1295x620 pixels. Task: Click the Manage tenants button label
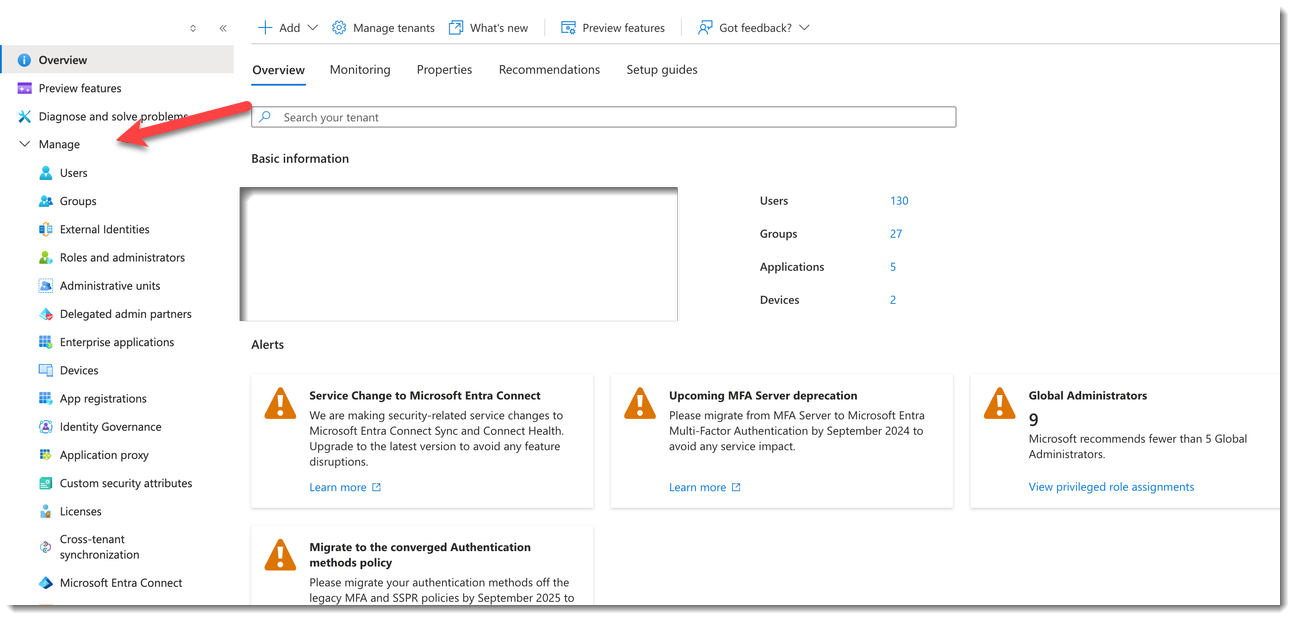[x=394, y=28]
